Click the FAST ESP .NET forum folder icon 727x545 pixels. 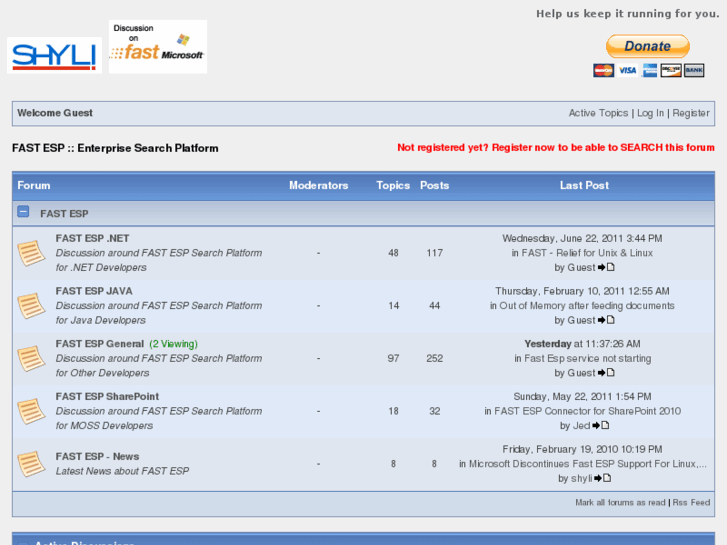[31, 253]
